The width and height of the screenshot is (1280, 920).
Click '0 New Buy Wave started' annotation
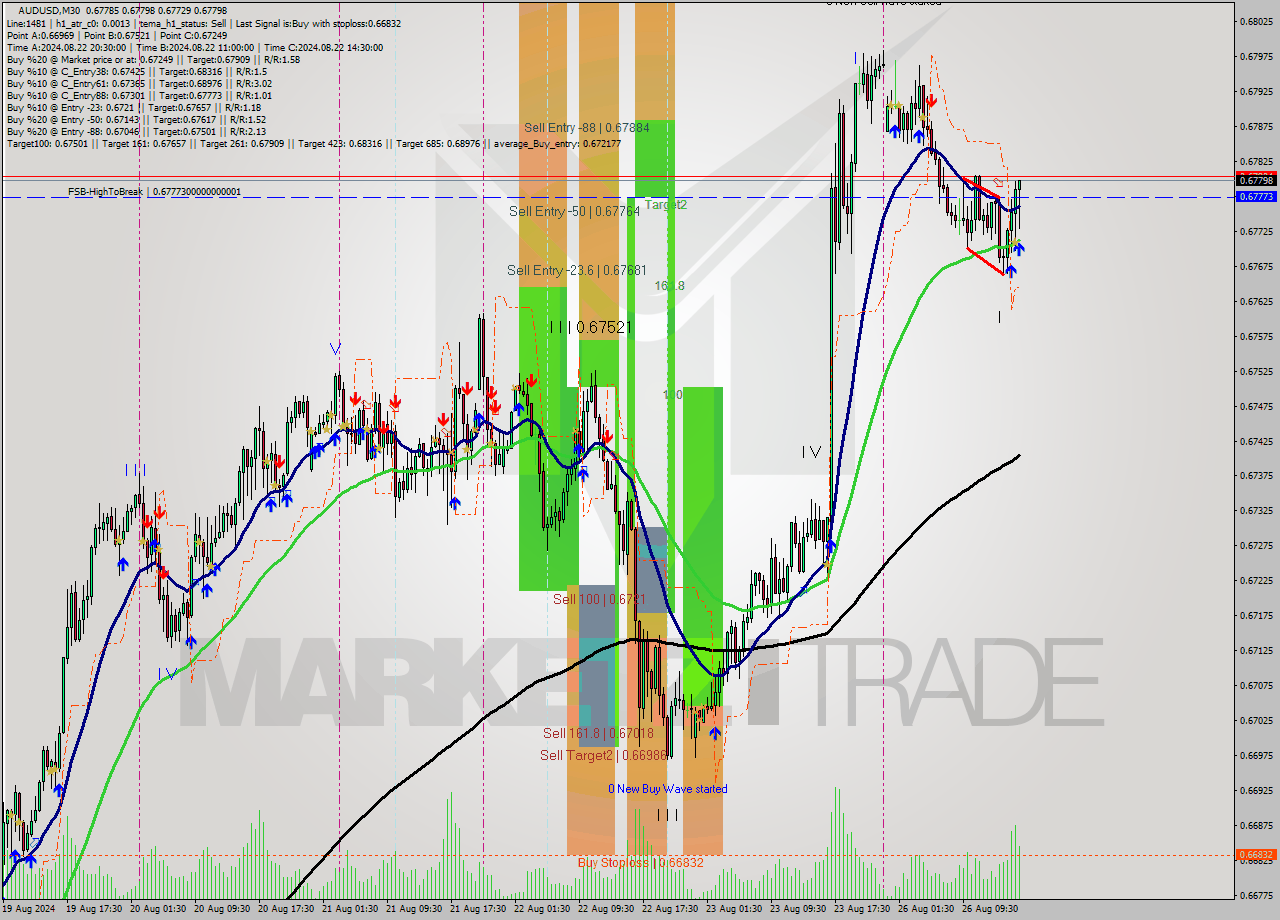click(668, 789)
